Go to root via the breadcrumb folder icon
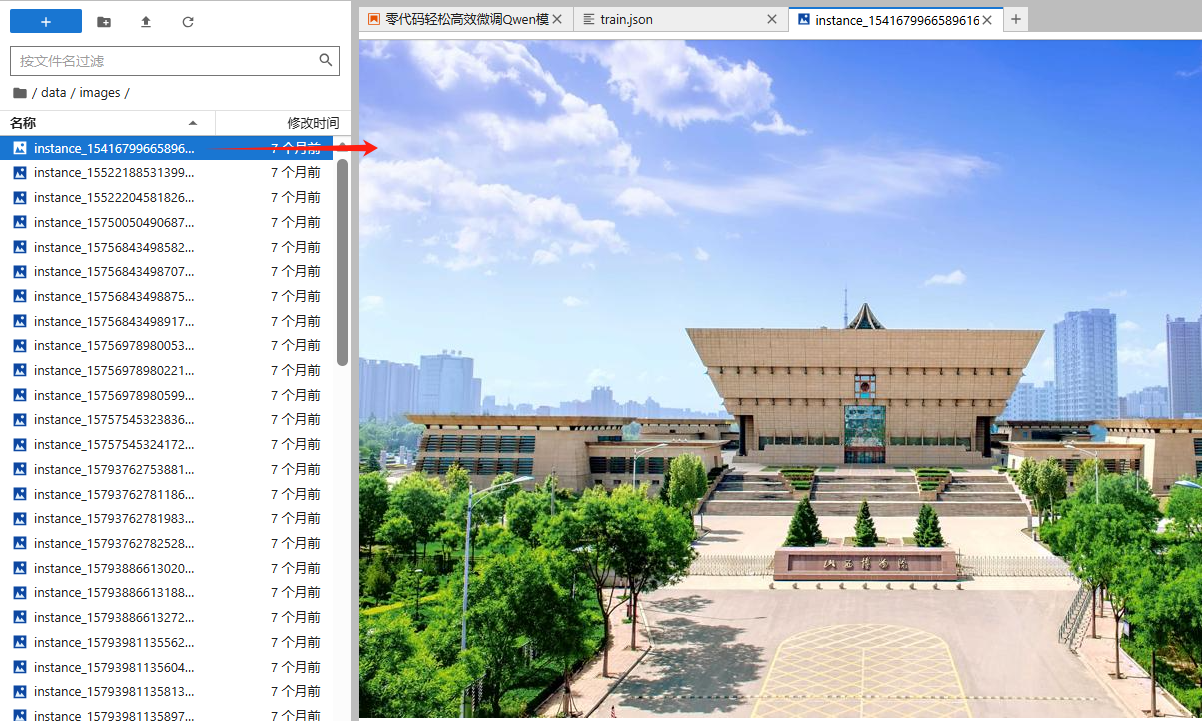The image size is (1202, 721). point(20,93)
